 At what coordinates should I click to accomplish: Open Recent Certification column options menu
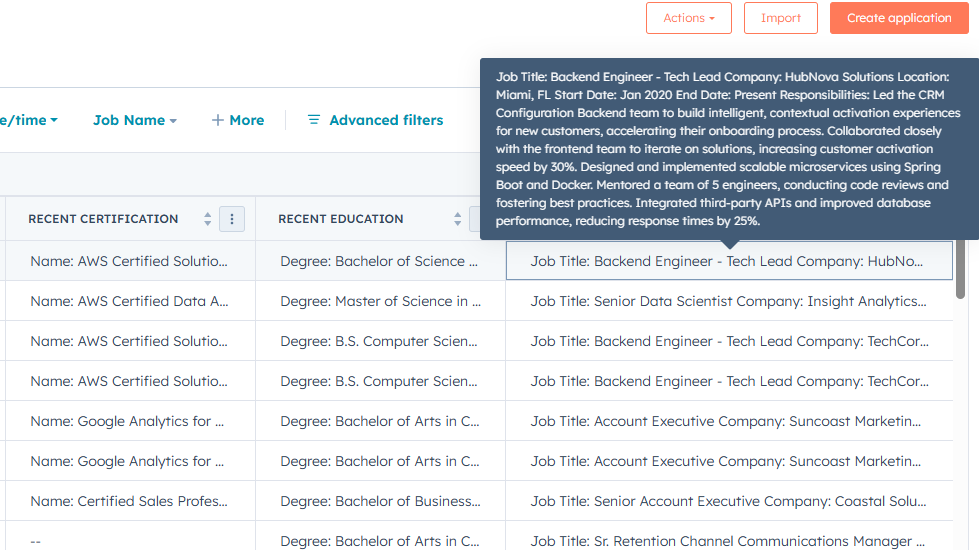pos(232,219)
